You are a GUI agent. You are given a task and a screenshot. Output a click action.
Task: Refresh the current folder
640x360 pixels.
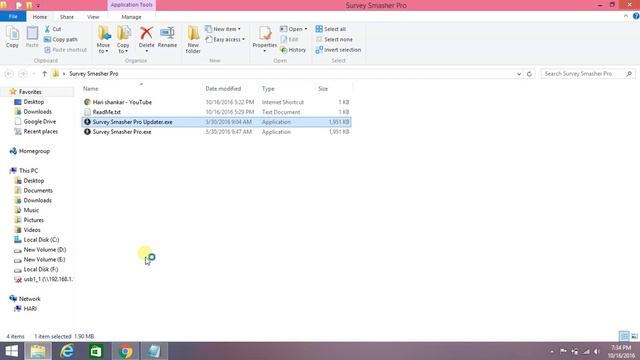[x=529, y=74]
